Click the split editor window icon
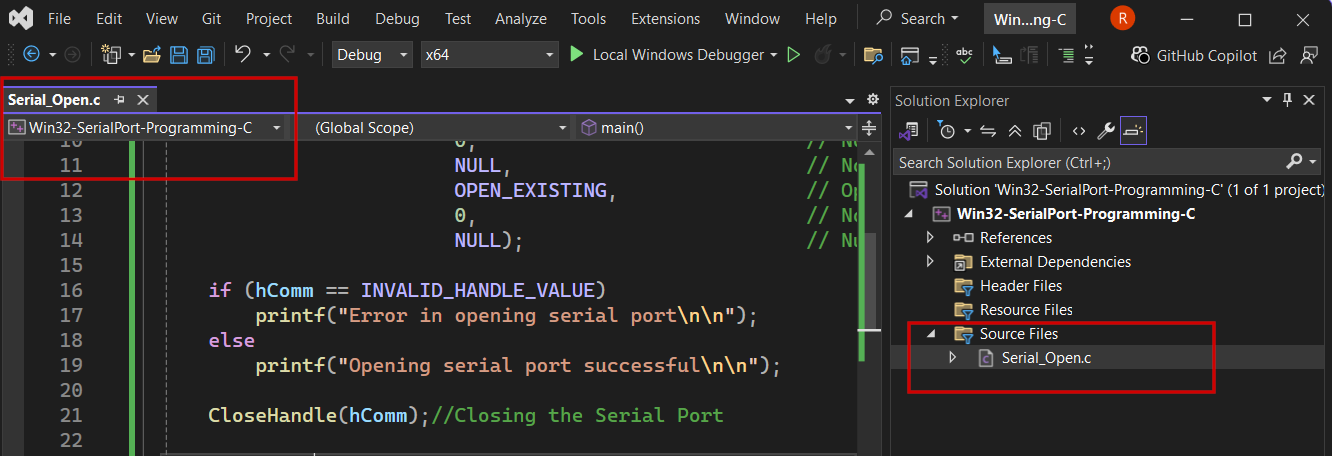1332x456 pixels. point(869,128)
